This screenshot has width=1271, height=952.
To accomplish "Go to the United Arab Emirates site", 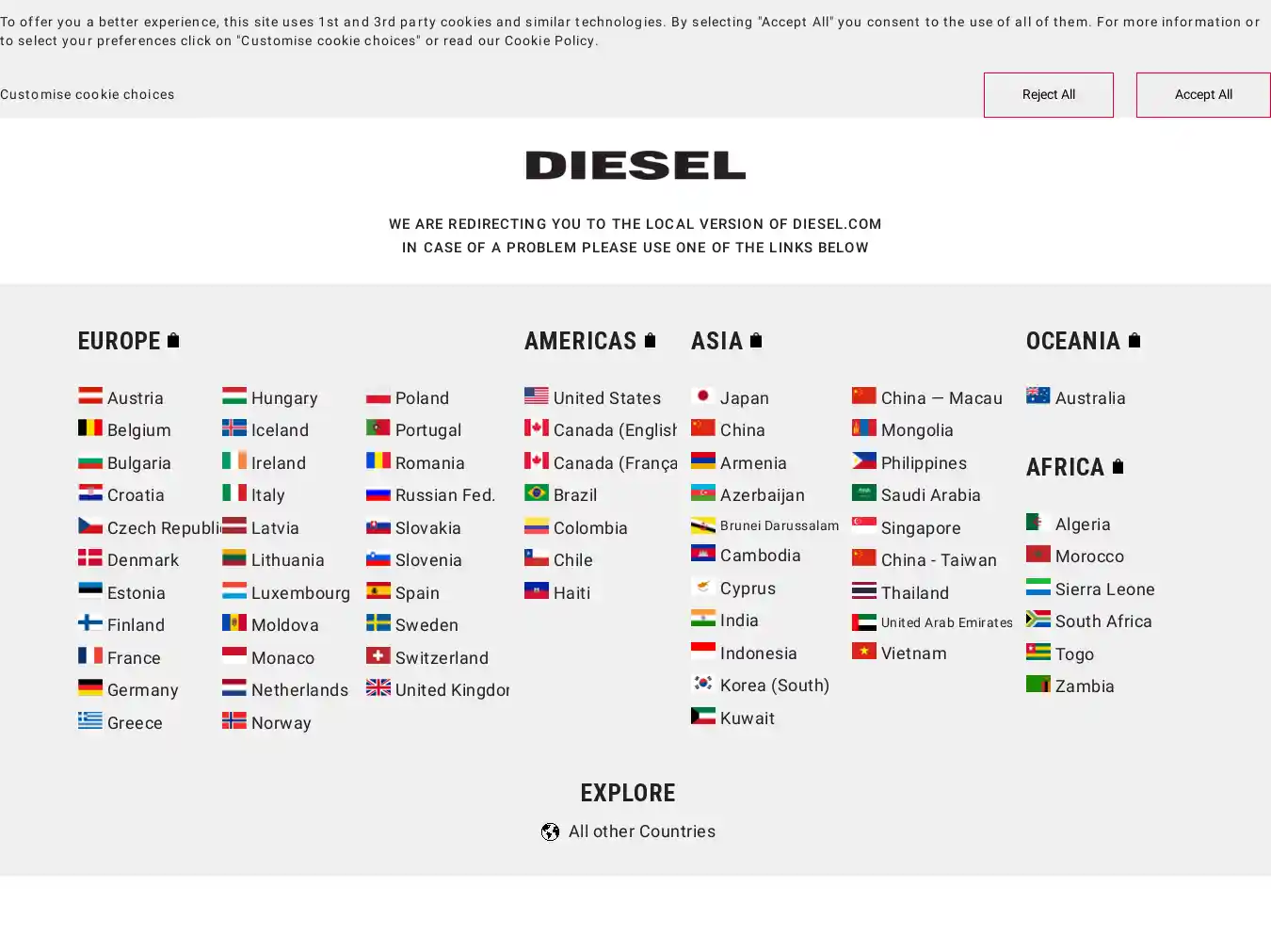I will pos(946,622).
